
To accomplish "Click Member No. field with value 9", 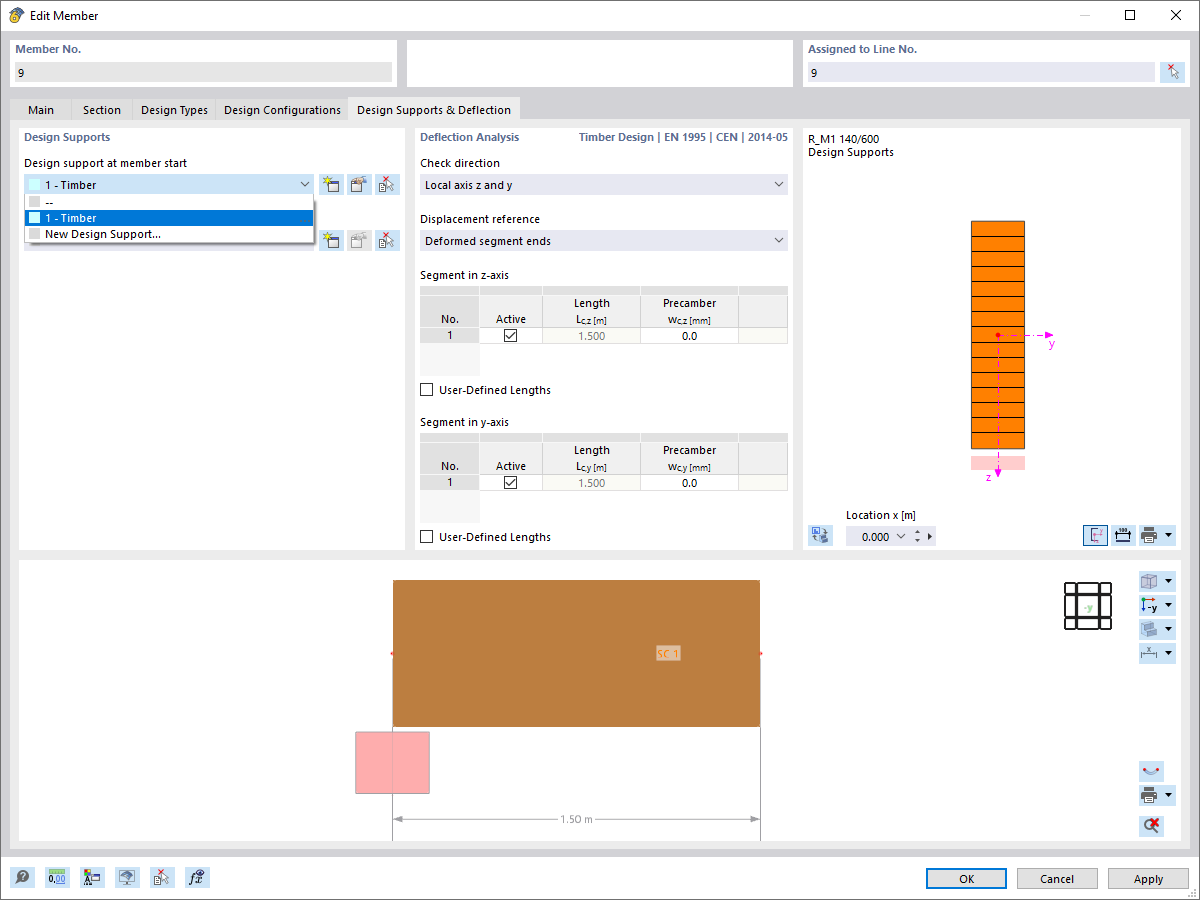I will [x=203, y=72].
